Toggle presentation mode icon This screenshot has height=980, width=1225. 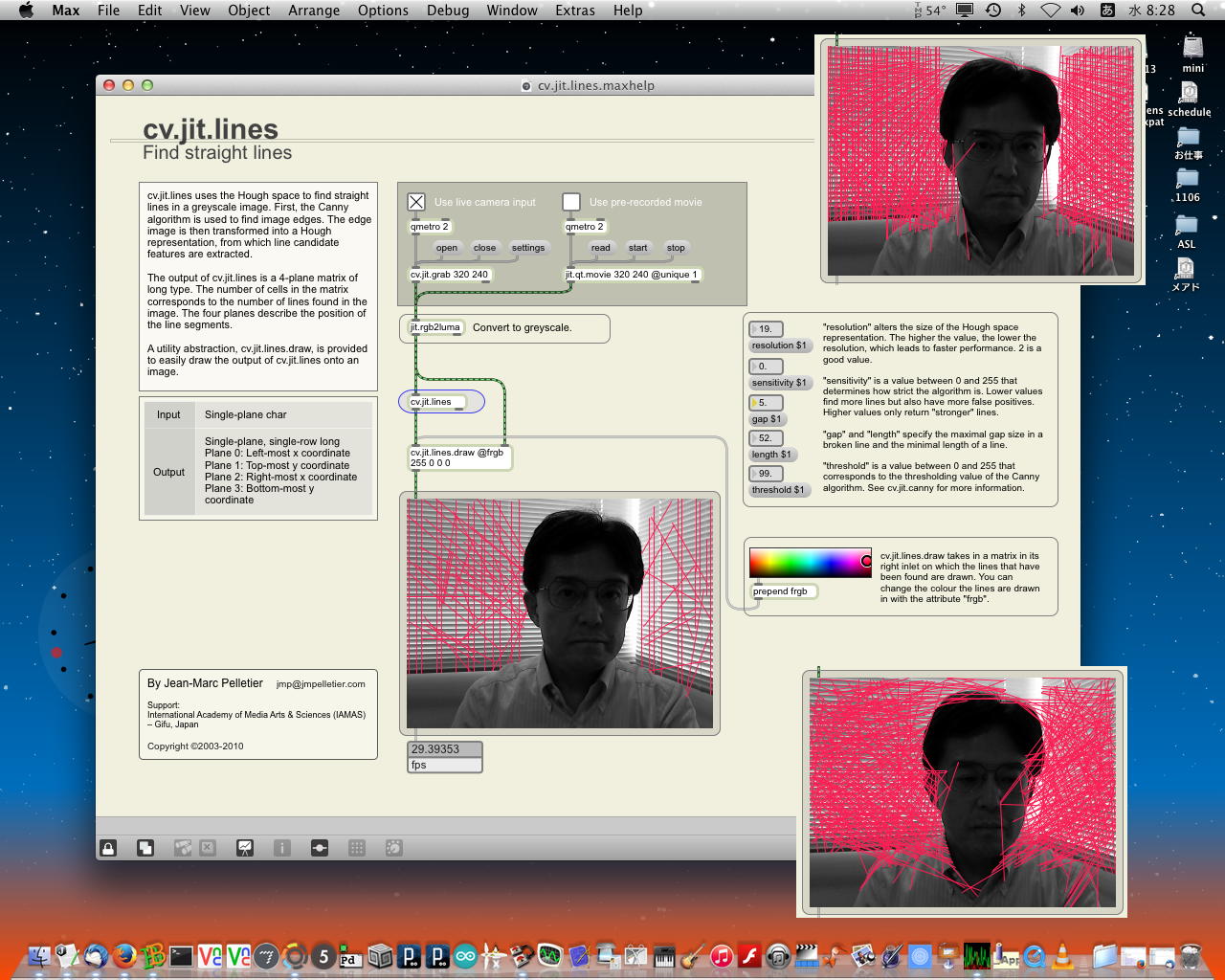[245, 848]
